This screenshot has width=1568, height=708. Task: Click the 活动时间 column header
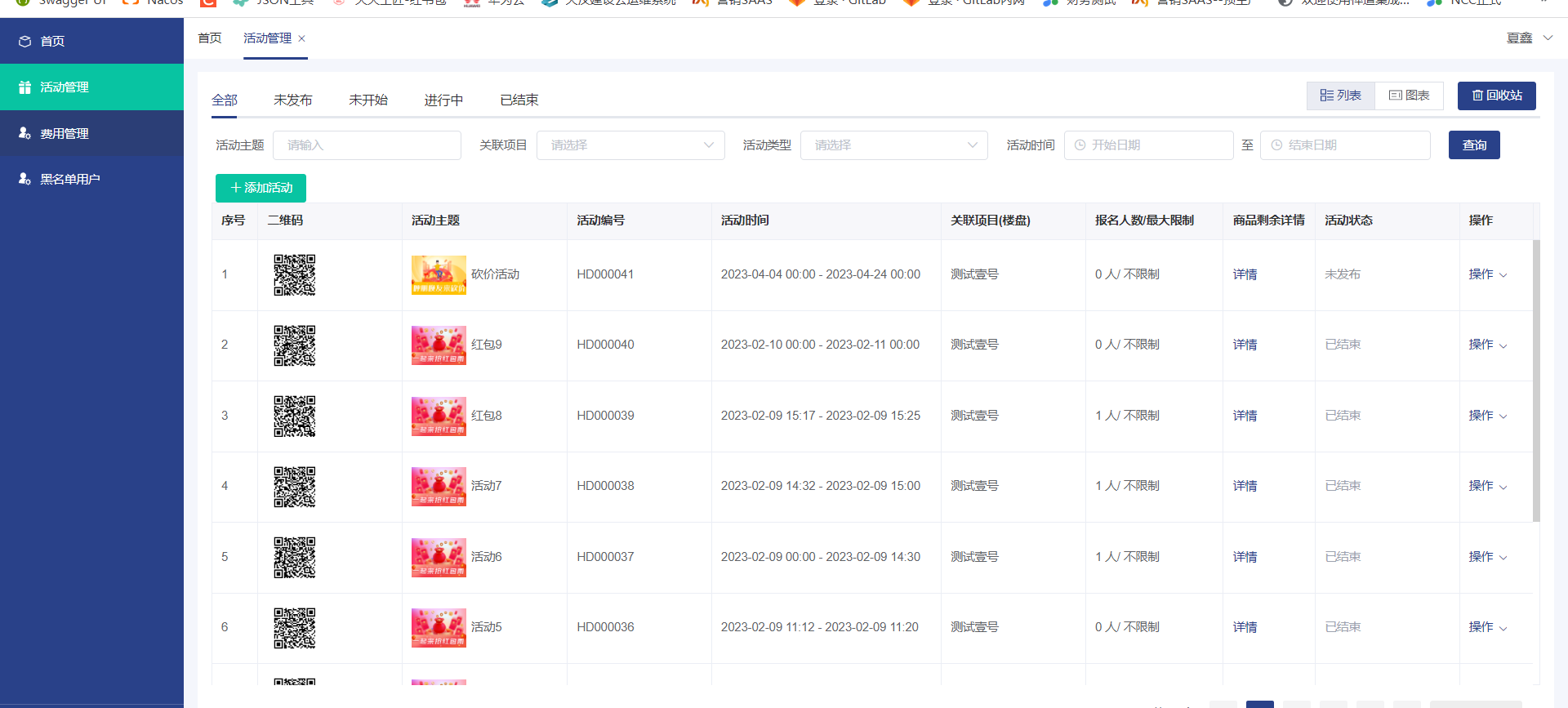745,220
